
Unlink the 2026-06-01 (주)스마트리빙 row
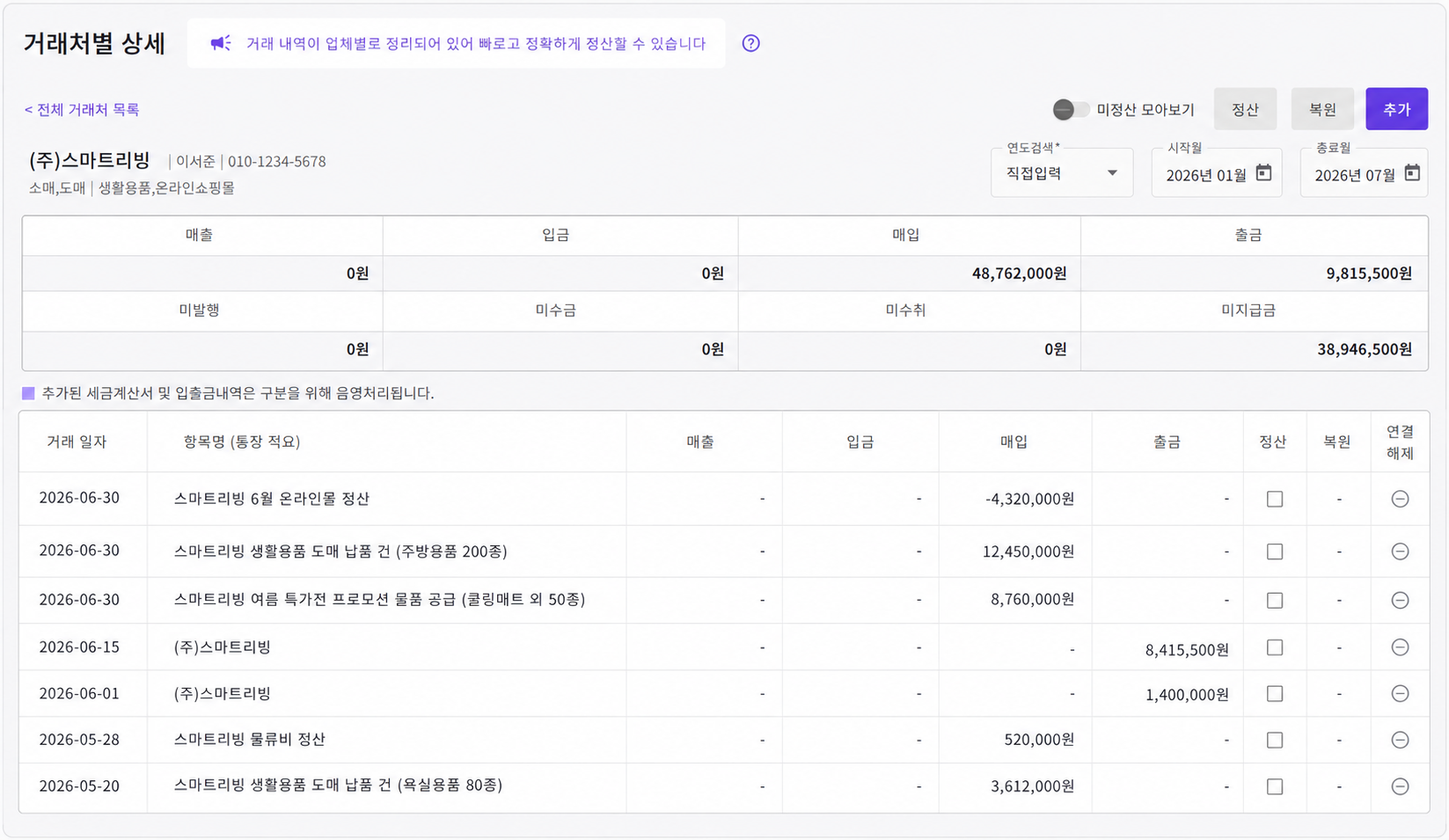[1400, 694]
